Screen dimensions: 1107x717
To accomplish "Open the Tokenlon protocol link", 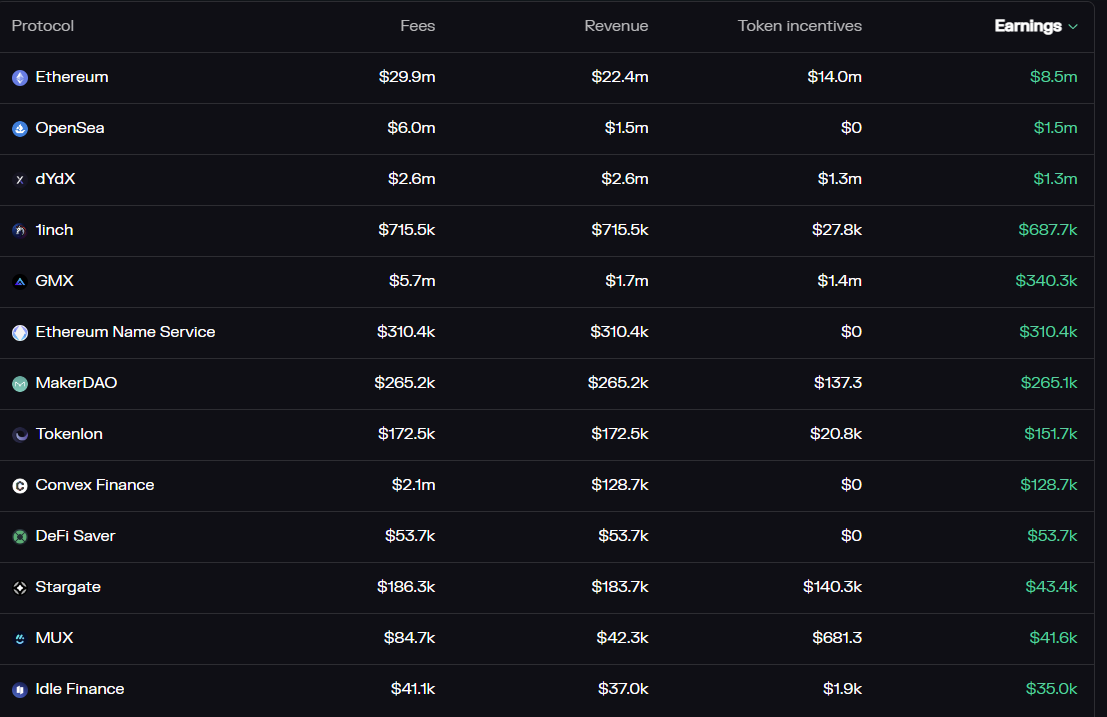I will pos(69,434).
